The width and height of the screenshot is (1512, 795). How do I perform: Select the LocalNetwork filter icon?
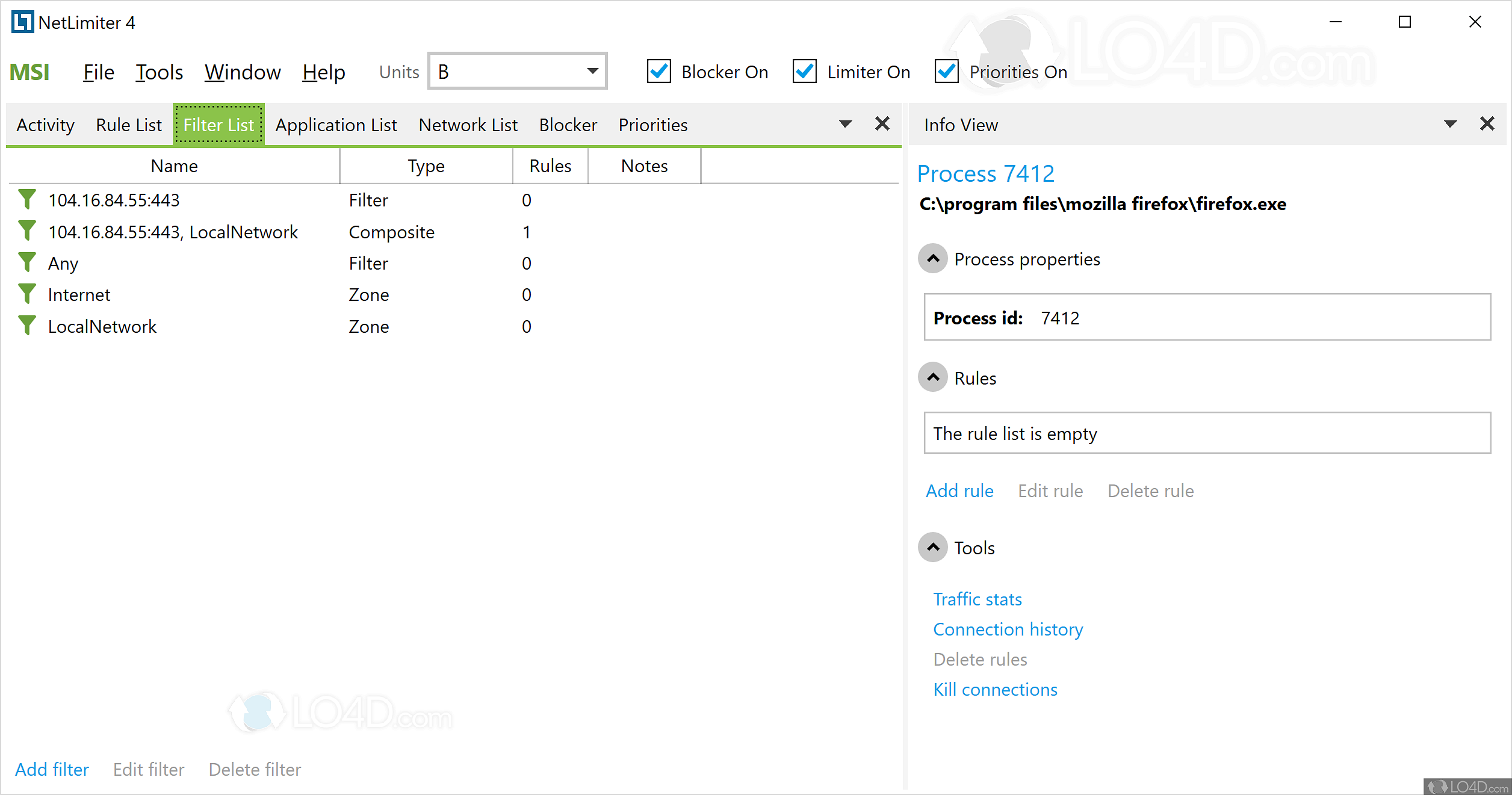[x=27, y=326]
